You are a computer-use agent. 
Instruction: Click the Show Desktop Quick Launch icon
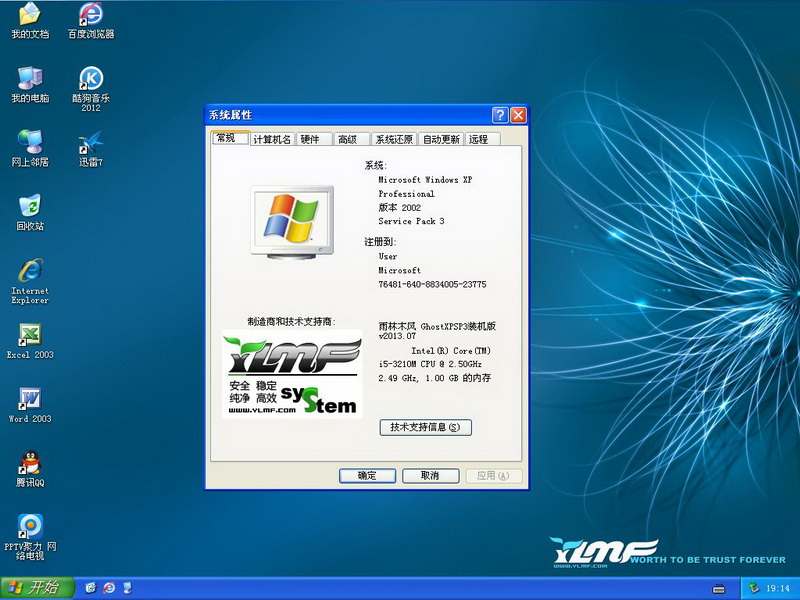128,588
